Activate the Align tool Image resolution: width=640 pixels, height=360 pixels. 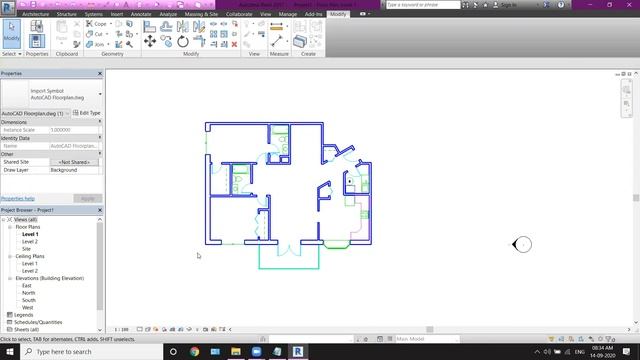coord(149,27)
